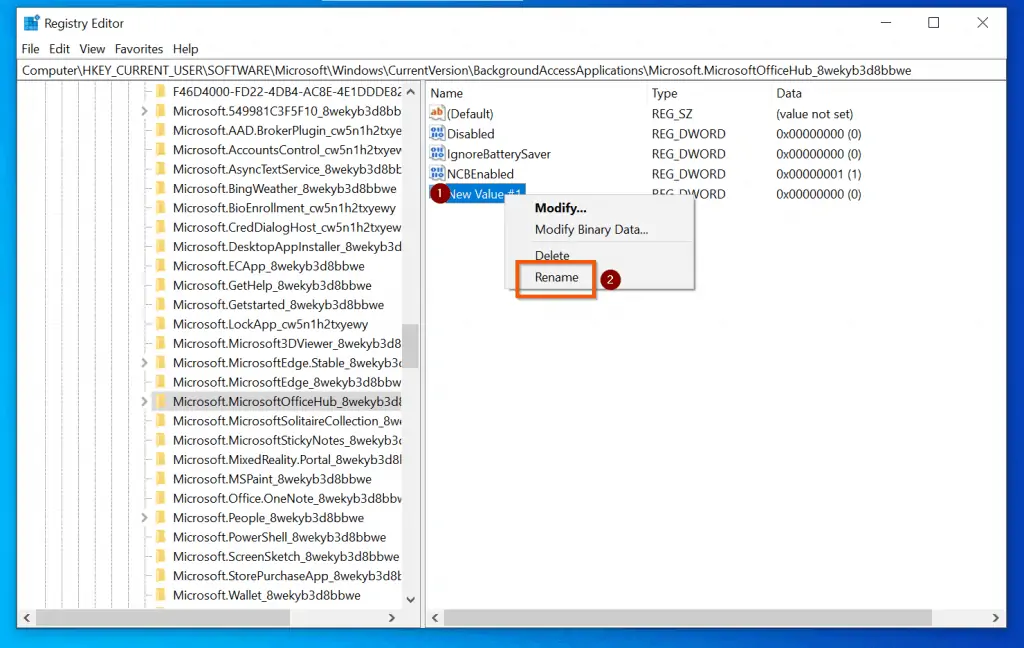Select the Disabled REG_DWORD value icon
1024x648 pixels.
[435, 133]
